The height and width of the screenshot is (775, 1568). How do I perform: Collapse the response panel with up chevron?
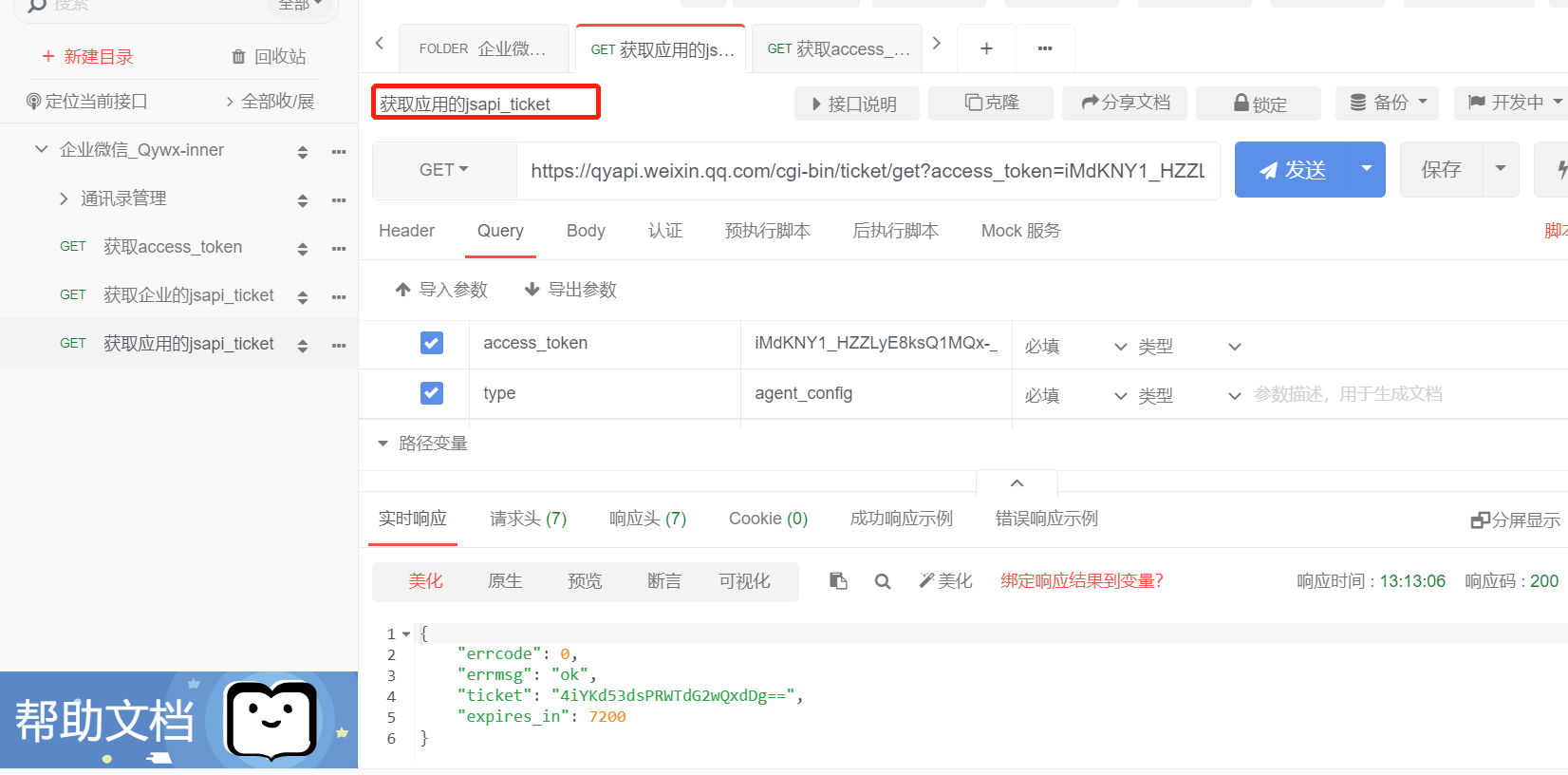click(1017, 483)
